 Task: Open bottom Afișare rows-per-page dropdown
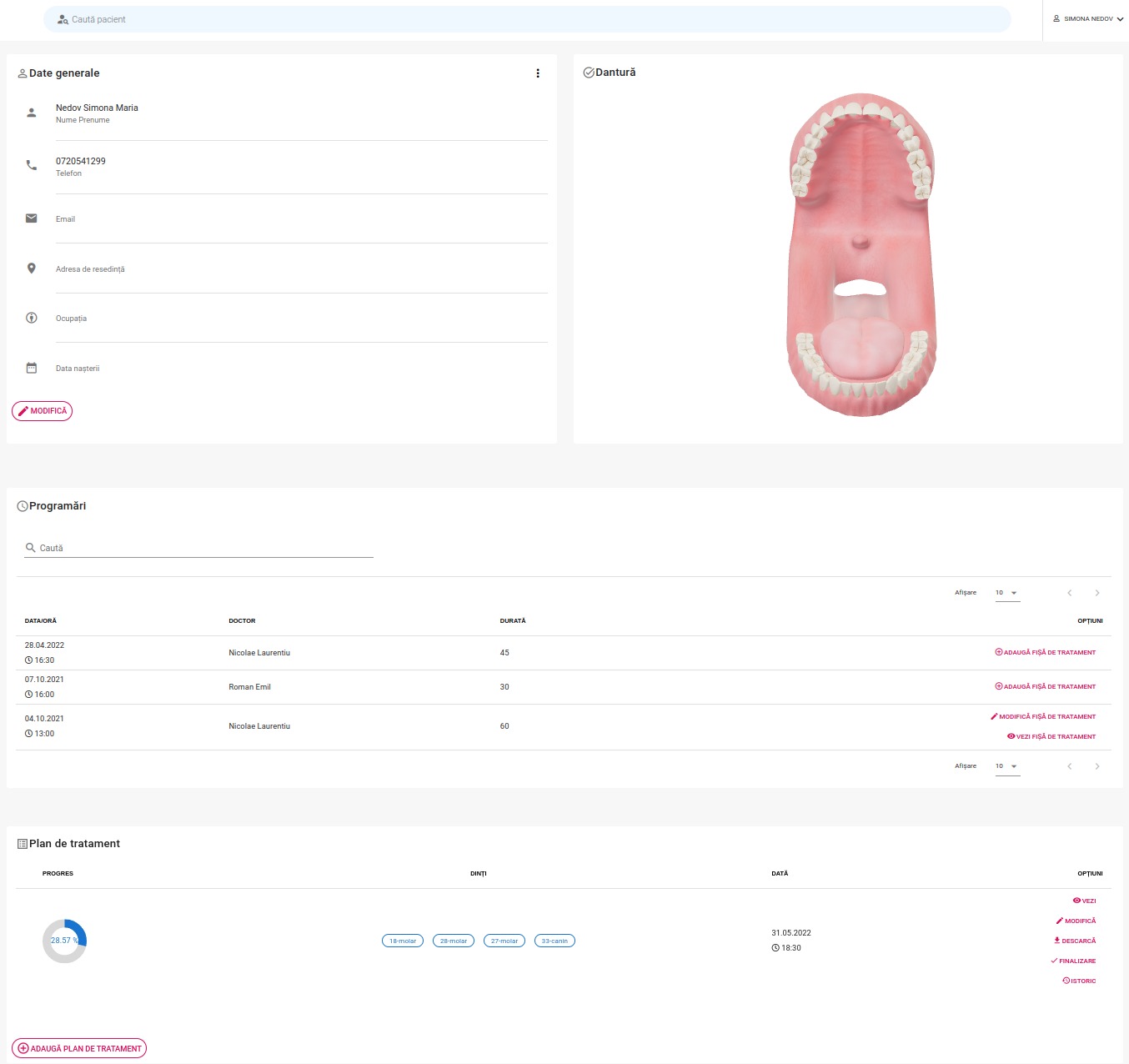(1007, 766)
